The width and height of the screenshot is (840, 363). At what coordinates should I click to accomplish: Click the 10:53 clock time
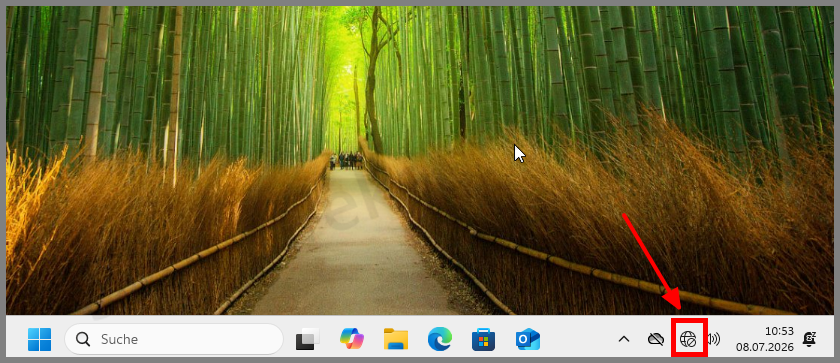pos(779,331)
